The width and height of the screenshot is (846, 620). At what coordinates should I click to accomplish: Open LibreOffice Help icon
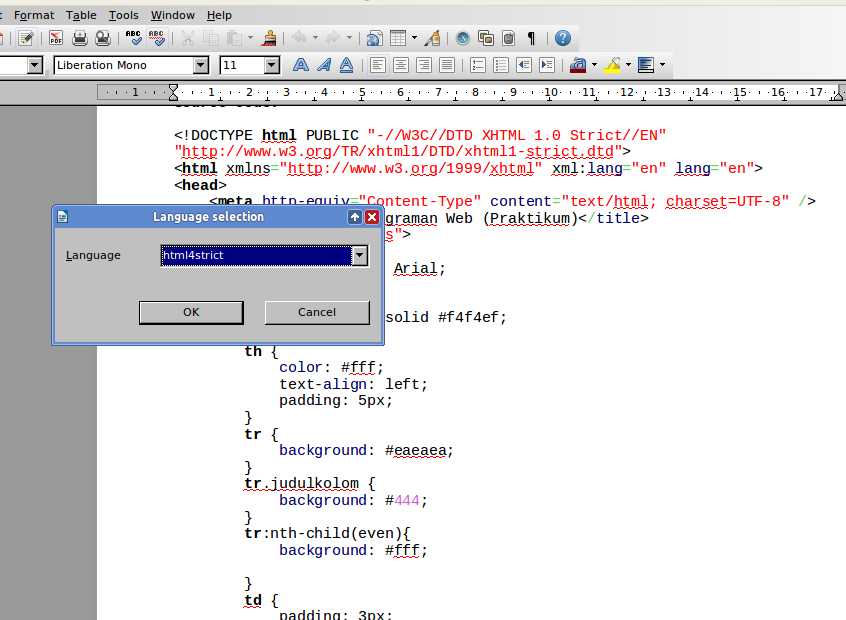click(x=563, y=38)
